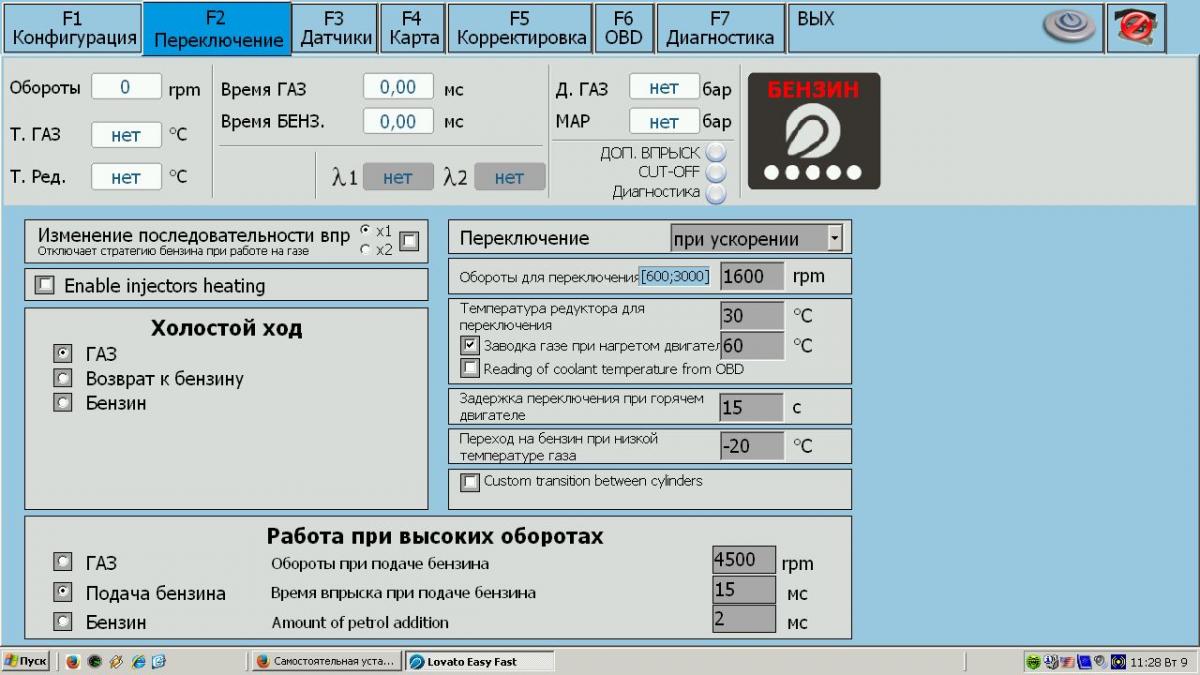Viewport: 1200px width, 675px height.
Task: Tick Reading of coolant temperature from OBD
Action: pyautogui.click(x=470, y=369)
